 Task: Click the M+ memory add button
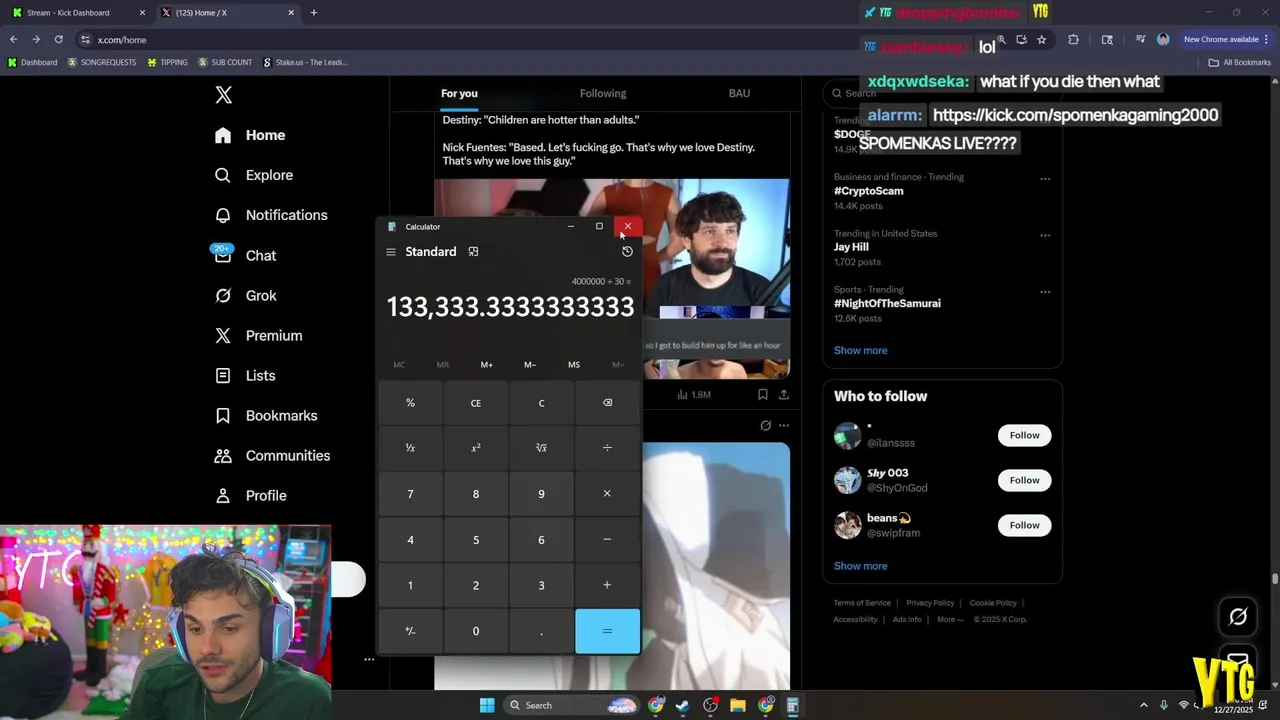click(486, 365)
